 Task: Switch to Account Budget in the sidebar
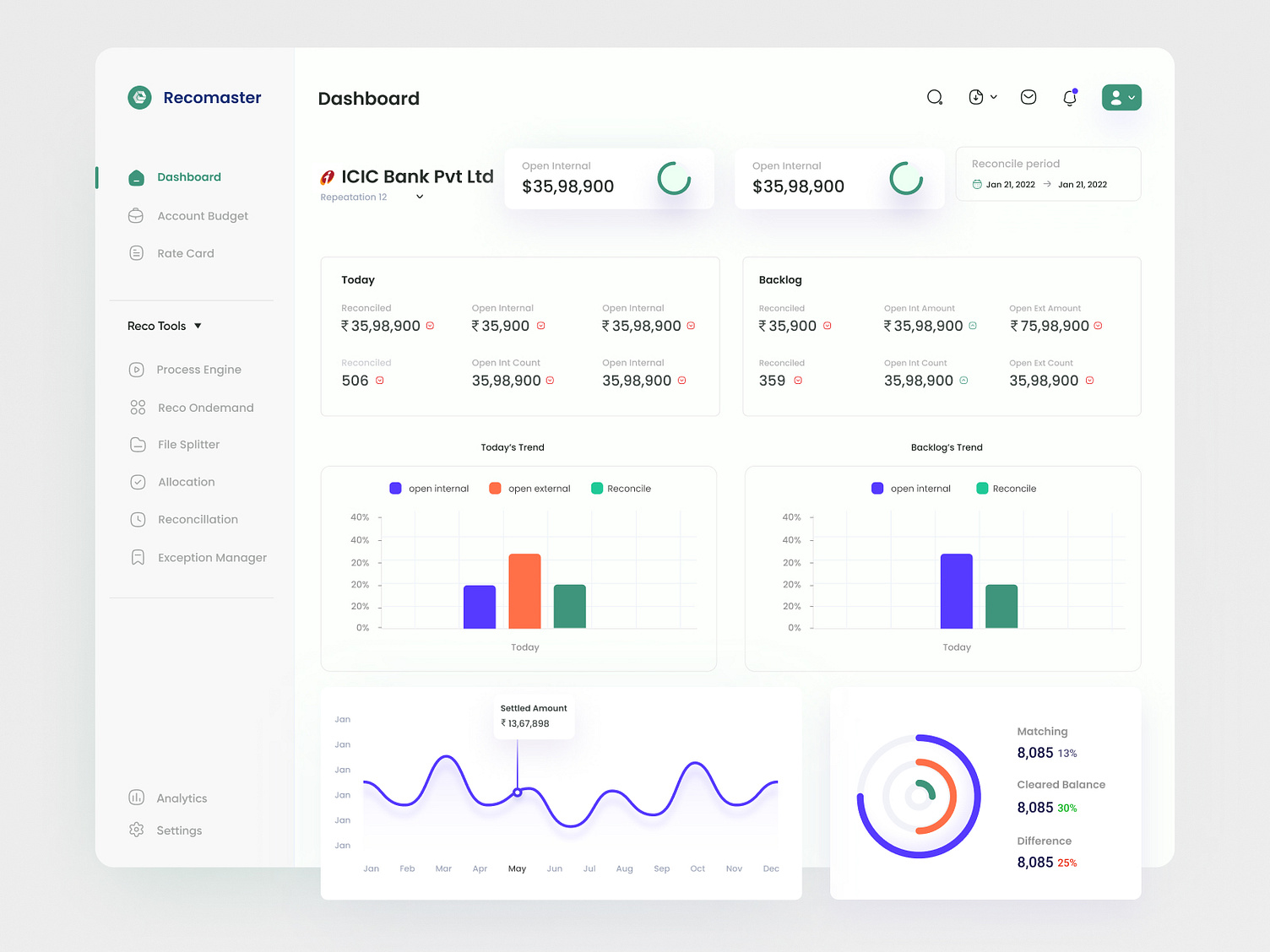203,216
